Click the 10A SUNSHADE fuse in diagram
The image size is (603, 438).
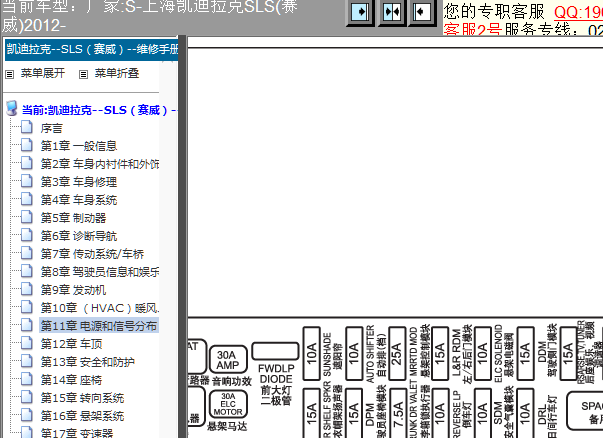(311, 353)
